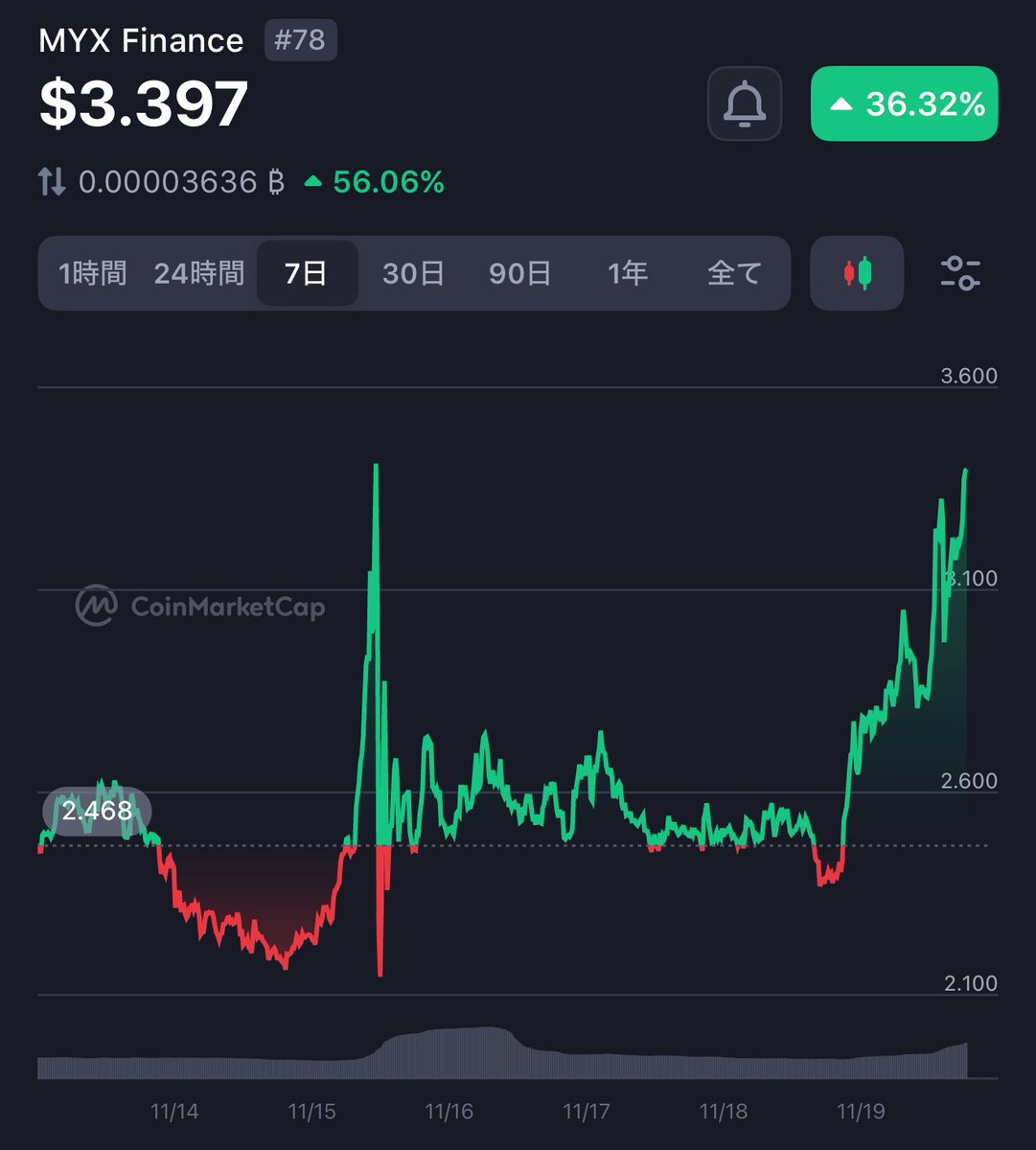
Task: Tap the volume bars below the chart
Action: 502,1054
